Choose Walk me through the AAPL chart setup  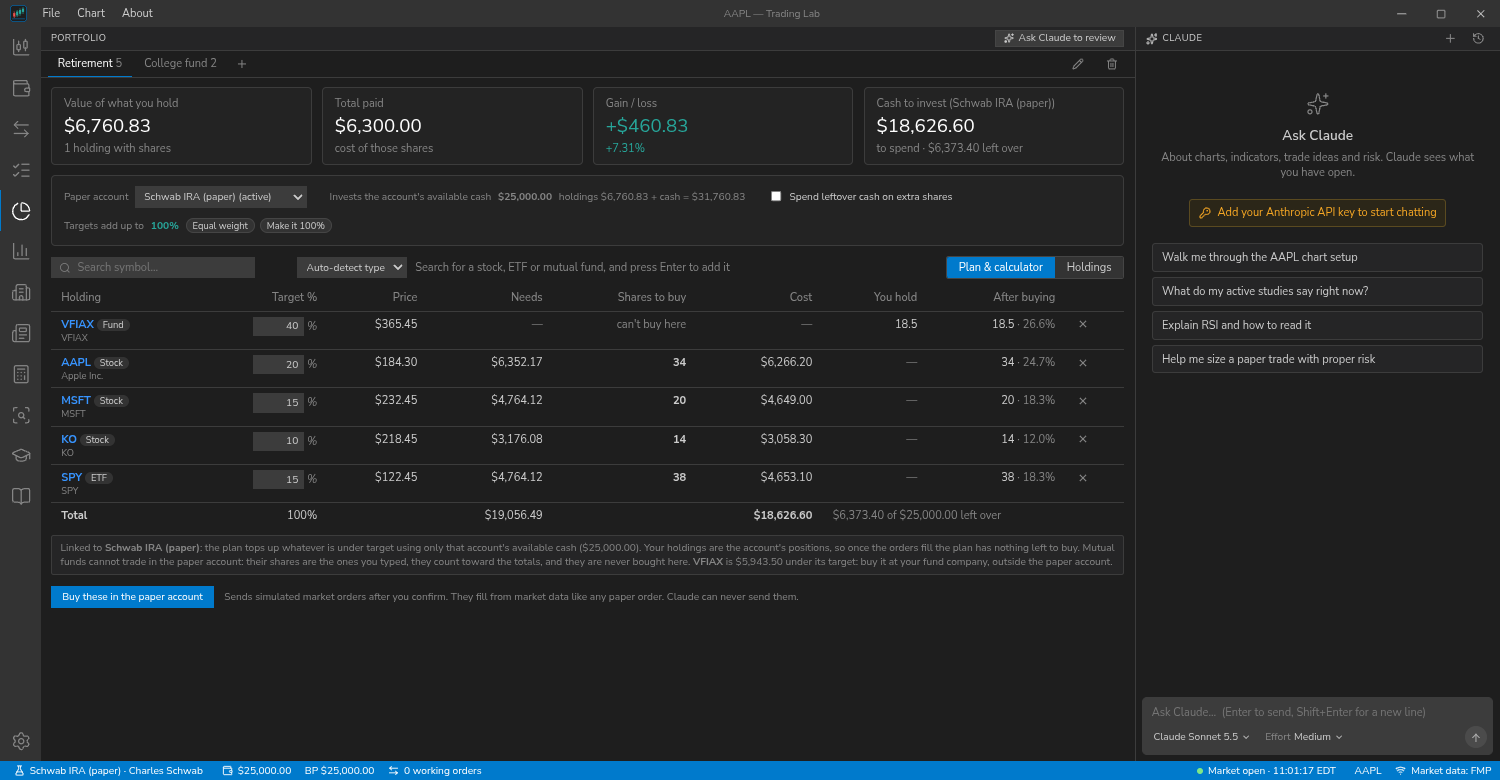(x=1317, y=257)
